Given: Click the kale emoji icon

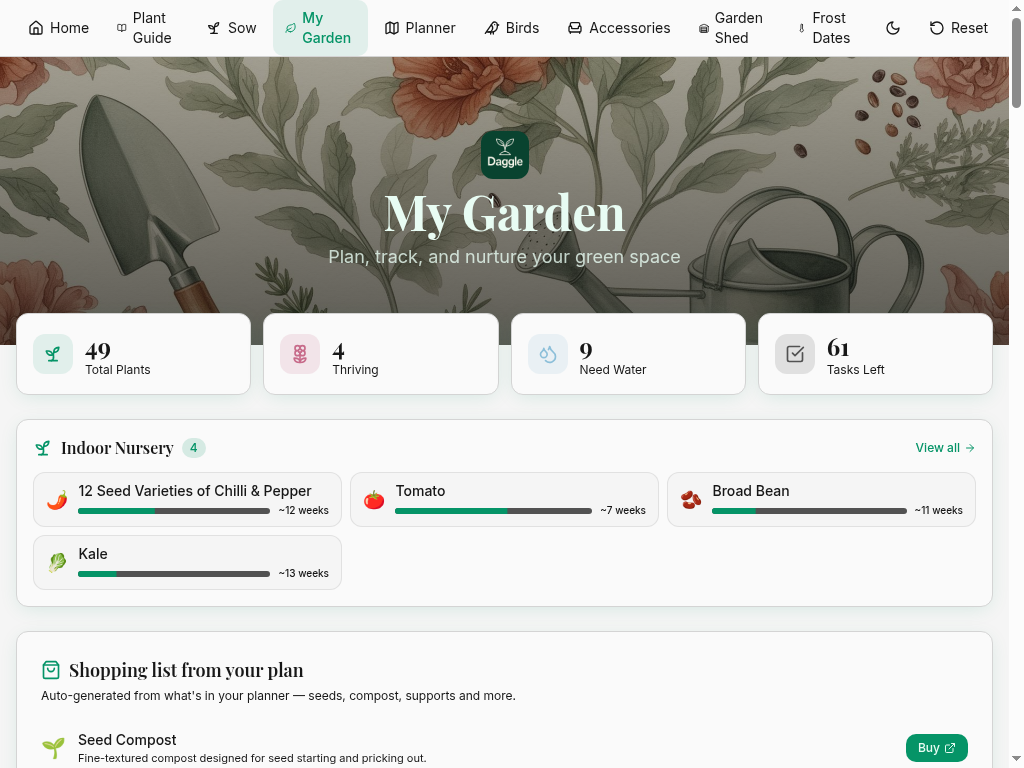Looking at the screenshot, I should click(x=57, y=563).
